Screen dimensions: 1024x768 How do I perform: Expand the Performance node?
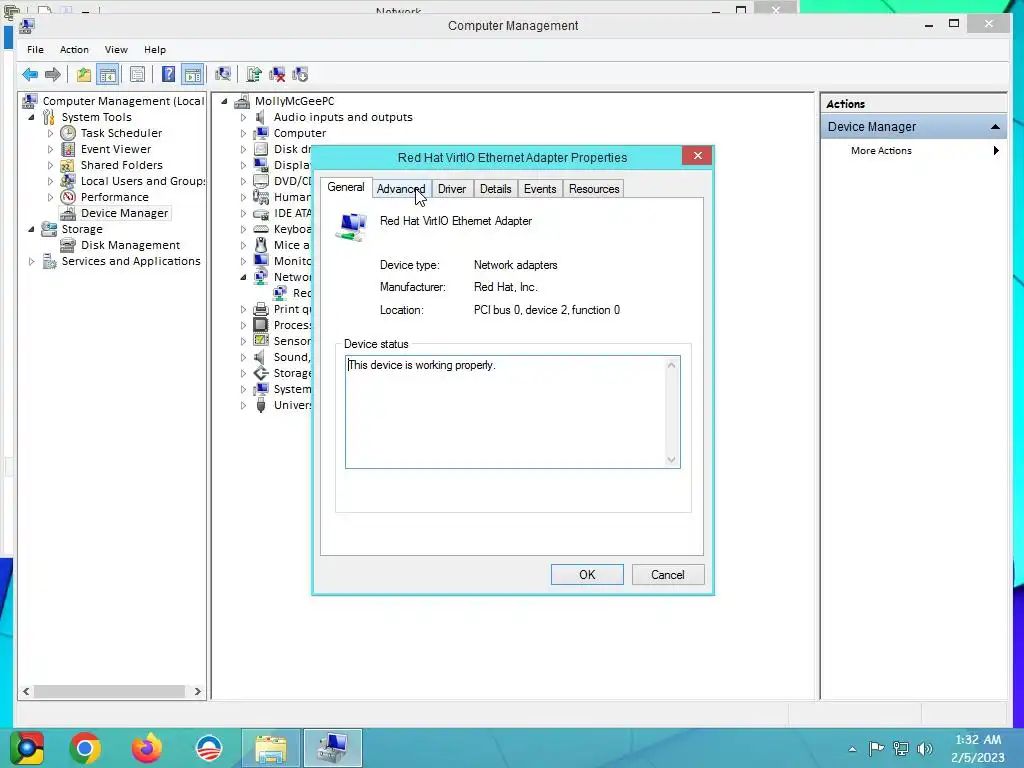coord(50,197)
